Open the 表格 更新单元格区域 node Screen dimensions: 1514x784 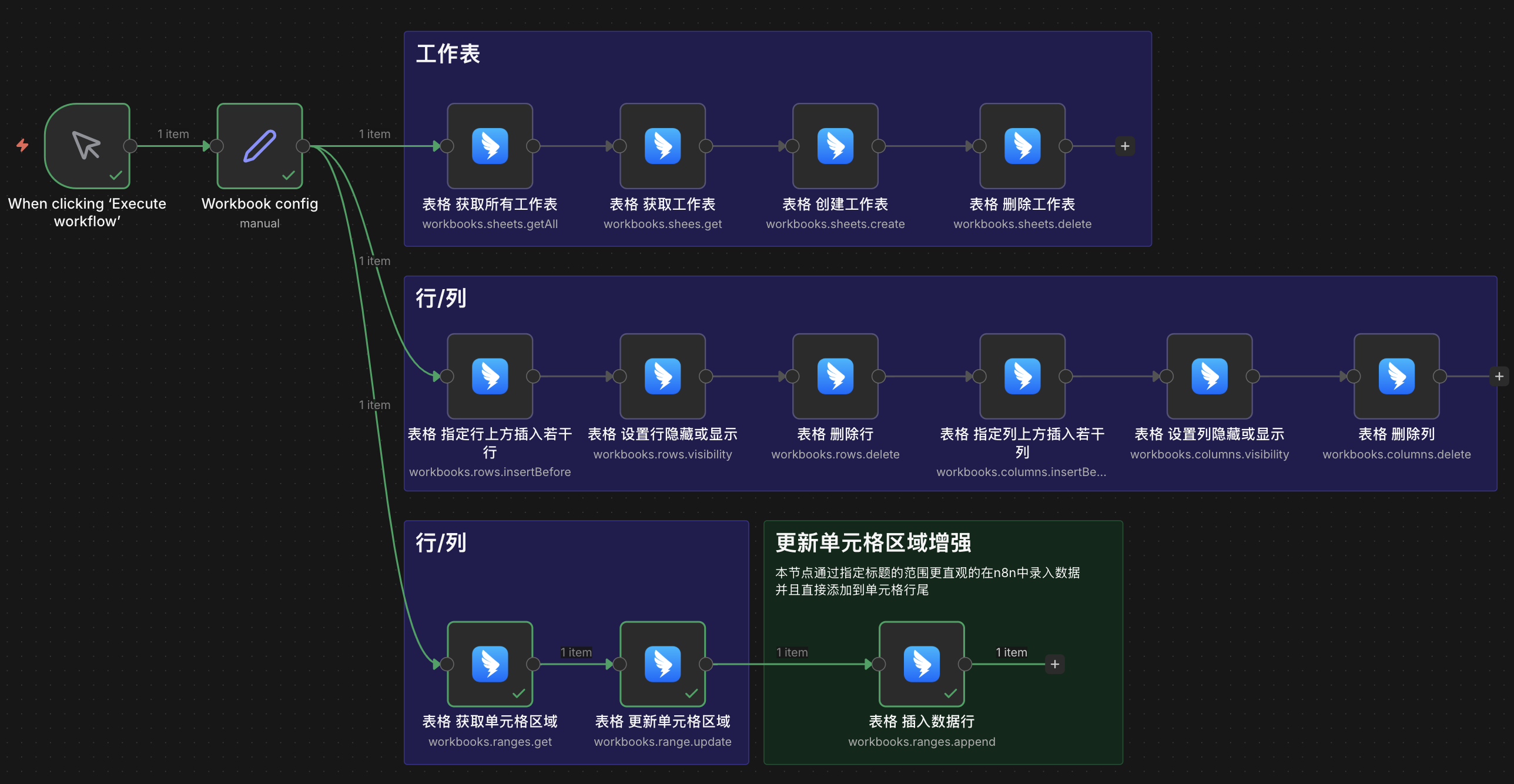click(x=663, y=664)
